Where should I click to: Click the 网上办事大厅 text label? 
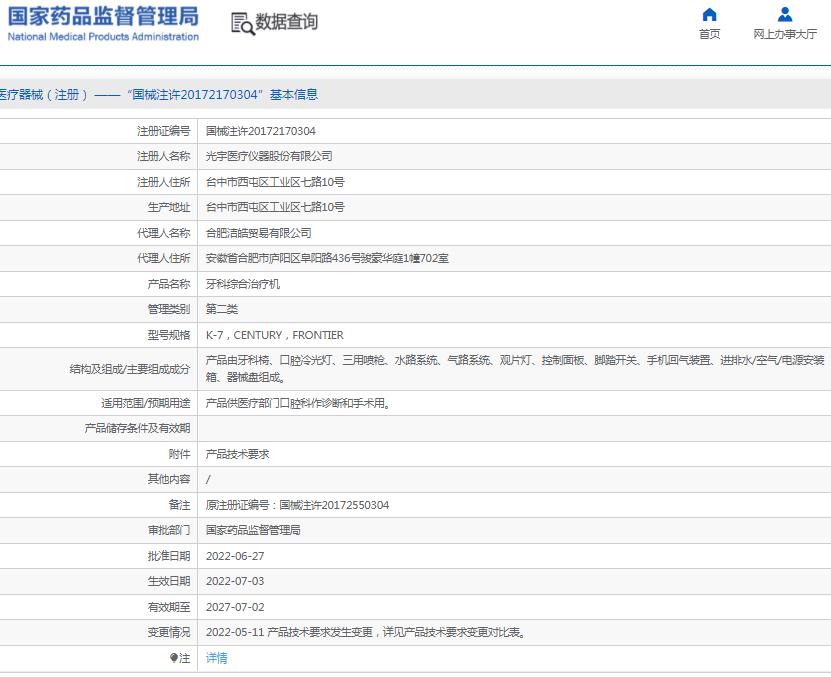click(x=785, y=34)
